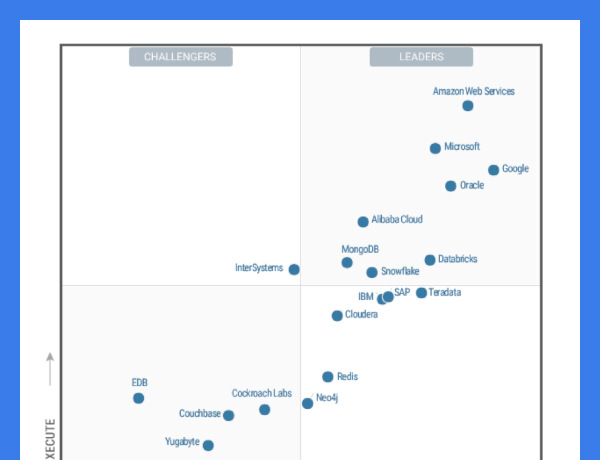Click the Snowflake data point
Image resolution: width=600 pixels, height=460 pixels.
(x=372, y=272)
